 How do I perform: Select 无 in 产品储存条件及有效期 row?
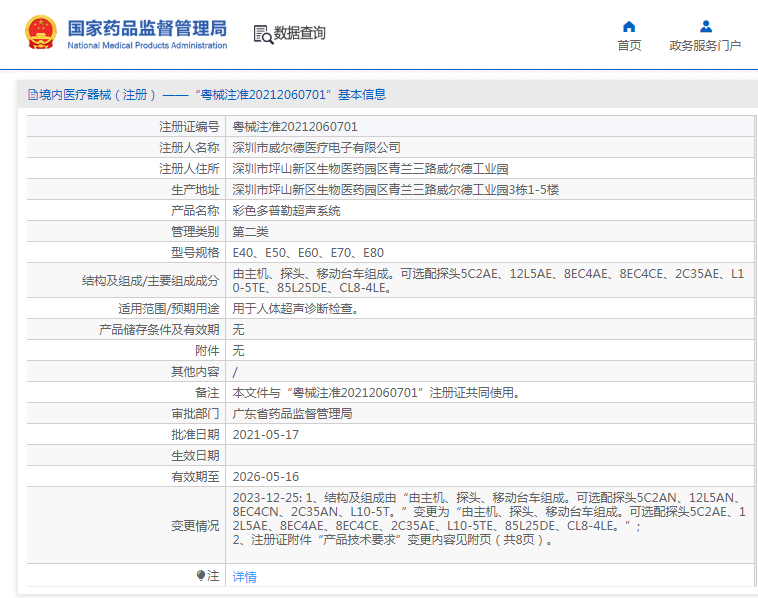(x=238, y=330)
